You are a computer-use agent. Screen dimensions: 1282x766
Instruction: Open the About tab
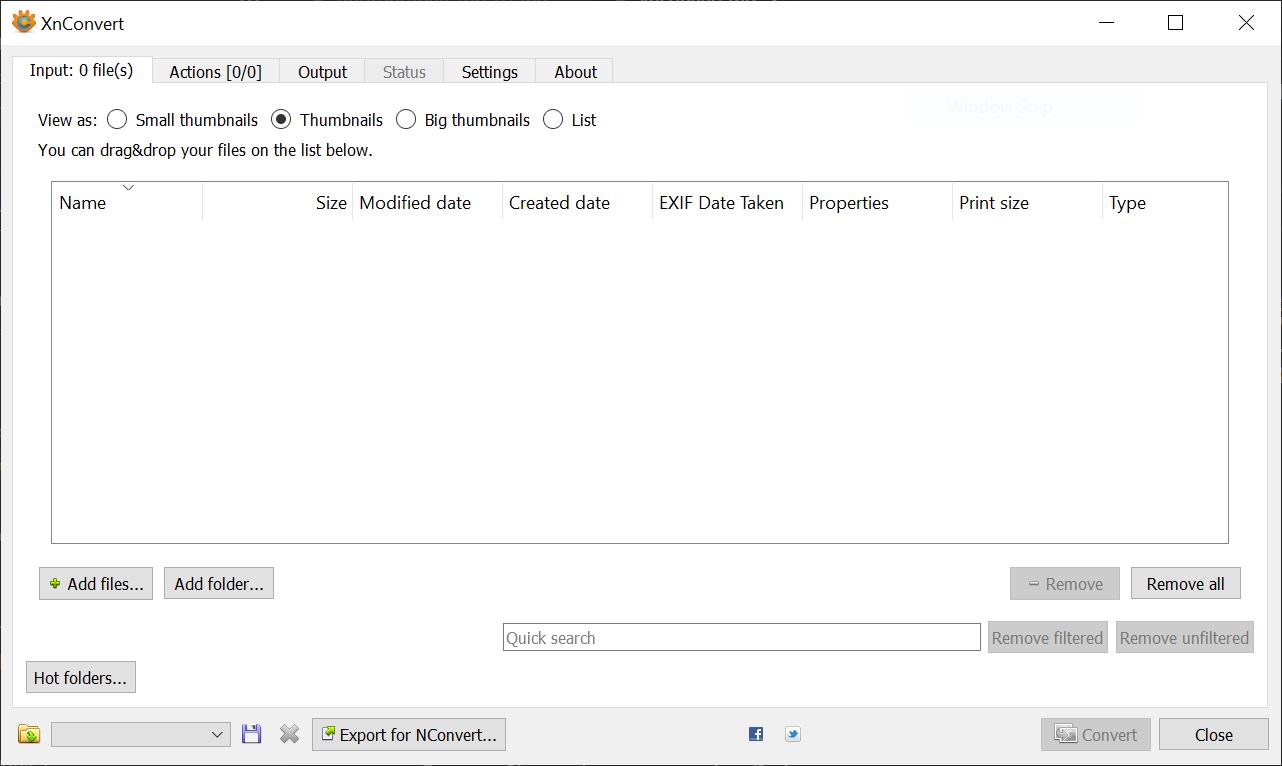[x=575, y=72]
